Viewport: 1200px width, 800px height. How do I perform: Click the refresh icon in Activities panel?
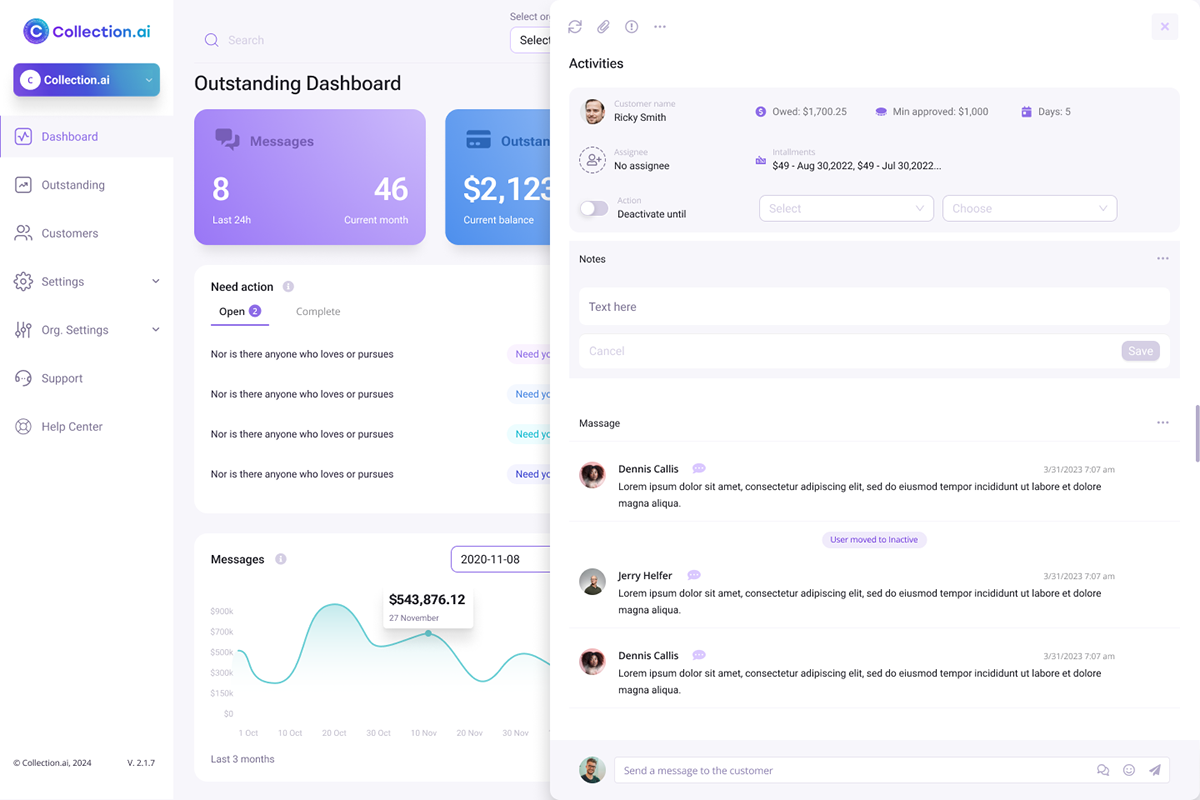coord(575,27)
